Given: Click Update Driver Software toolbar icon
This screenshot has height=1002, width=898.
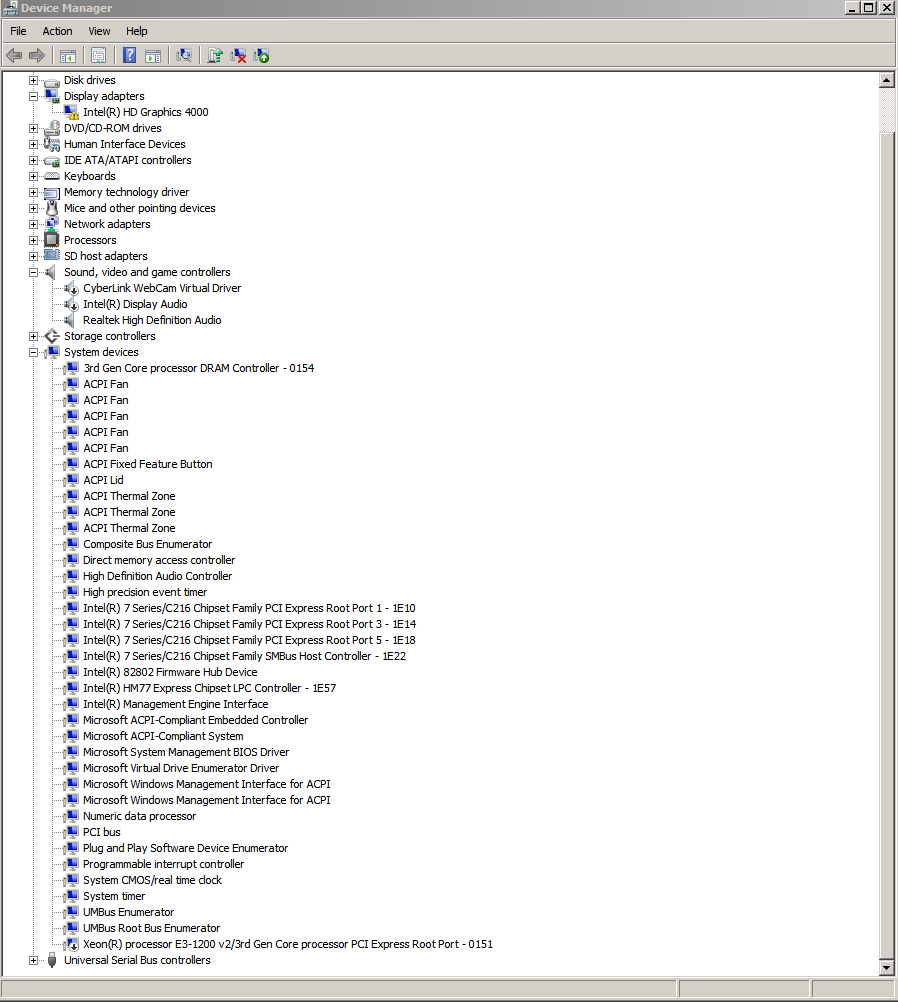Looking at the screenshot, I should [215, 56].
